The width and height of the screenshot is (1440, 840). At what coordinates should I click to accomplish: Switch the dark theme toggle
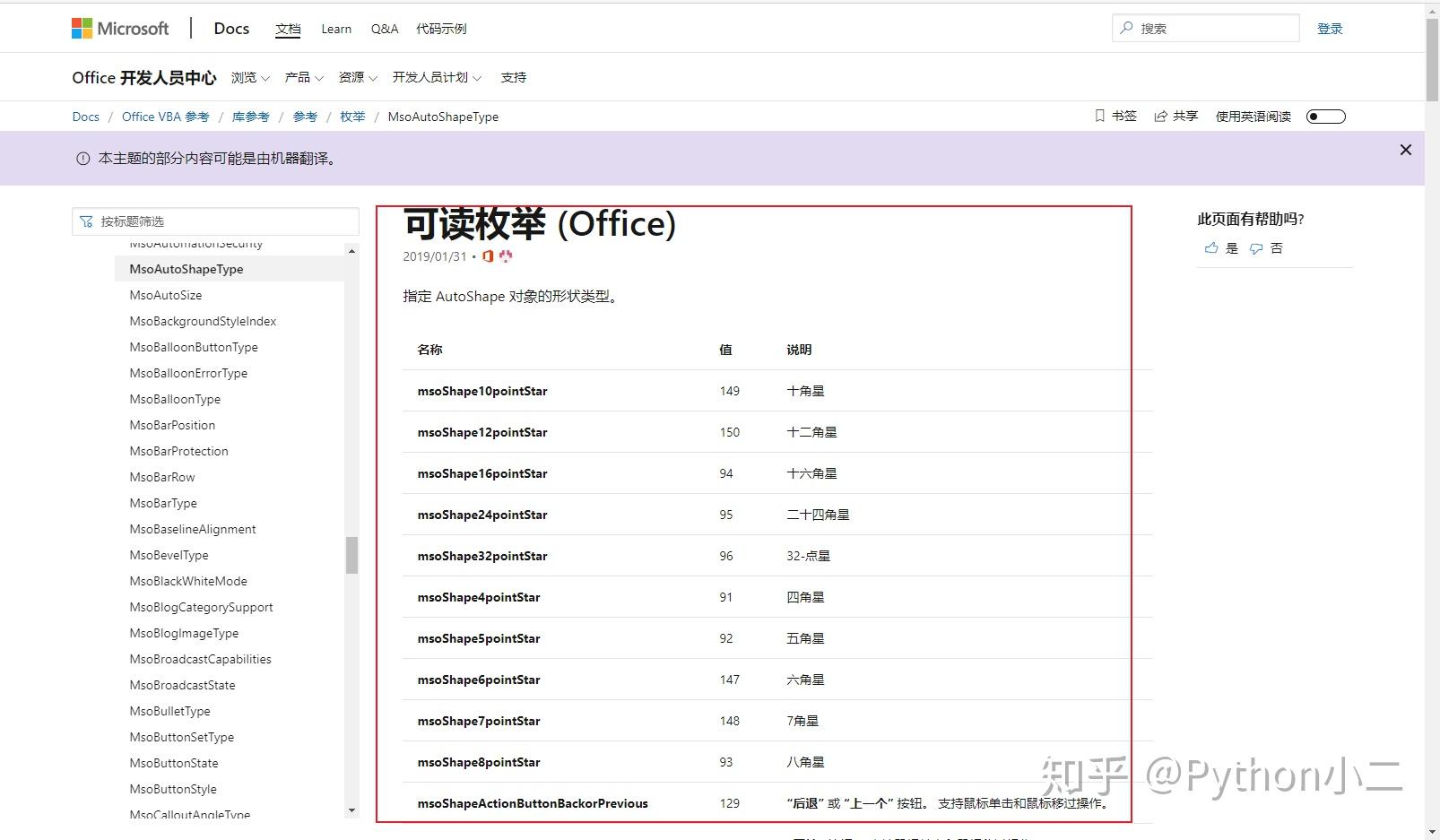pos(1325,116)
